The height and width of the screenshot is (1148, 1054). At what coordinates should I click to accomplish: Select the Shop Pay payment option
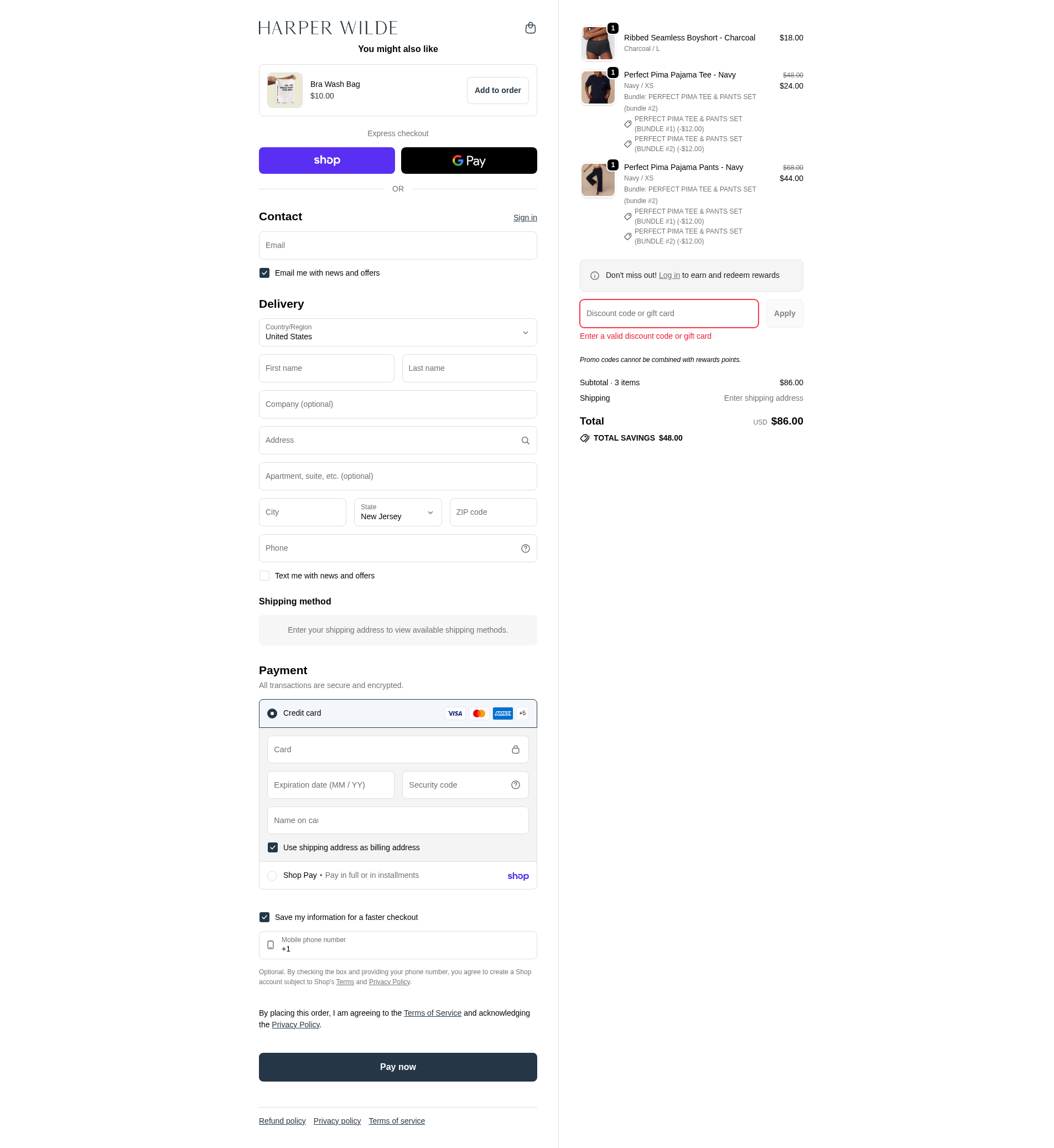[272, 875]
